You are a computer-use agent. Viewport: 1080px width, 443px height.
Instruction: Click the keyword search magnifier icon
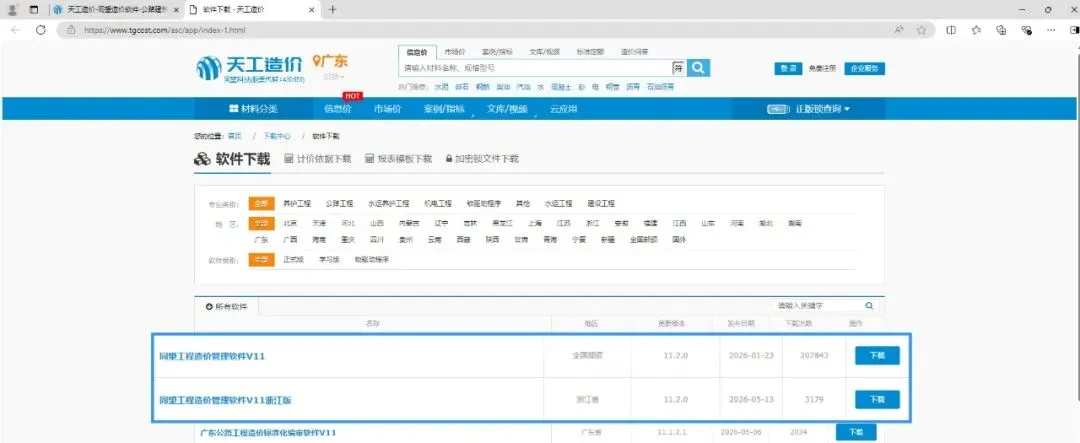869,305
